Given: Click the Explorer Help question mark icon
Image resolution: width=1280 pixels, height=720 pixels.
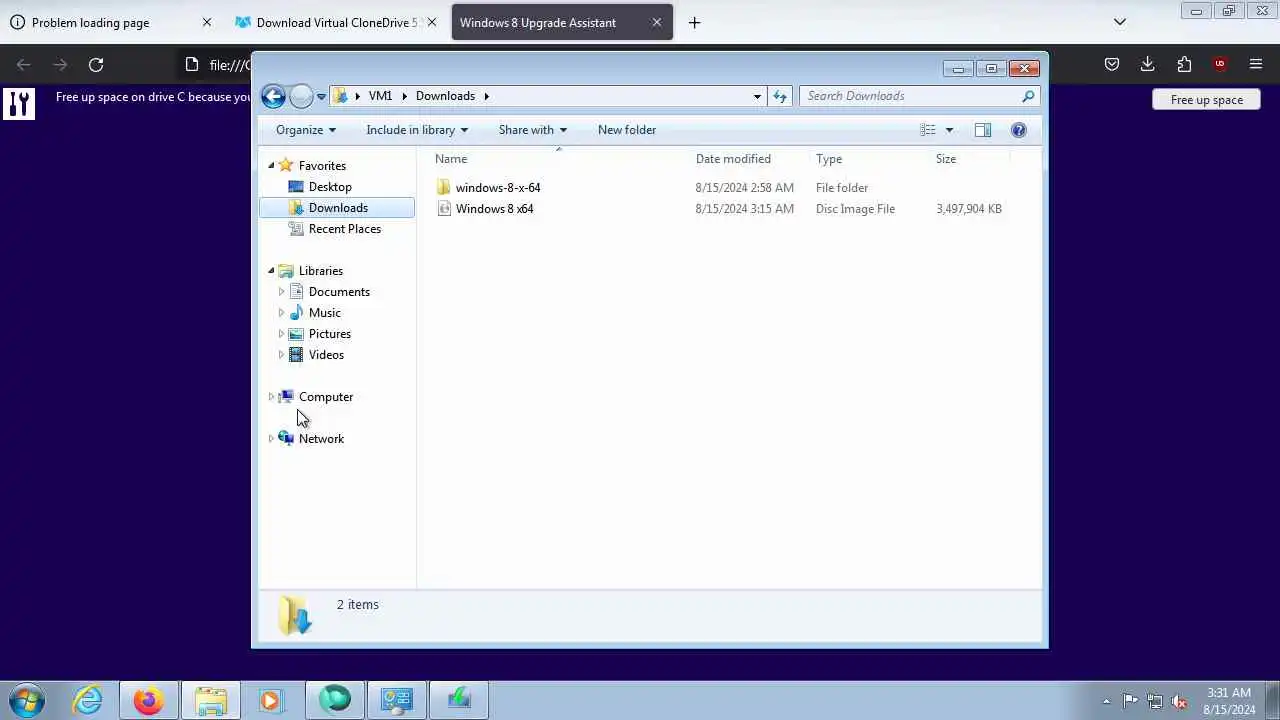Looking at the screenshot, I should (1018, 130).
